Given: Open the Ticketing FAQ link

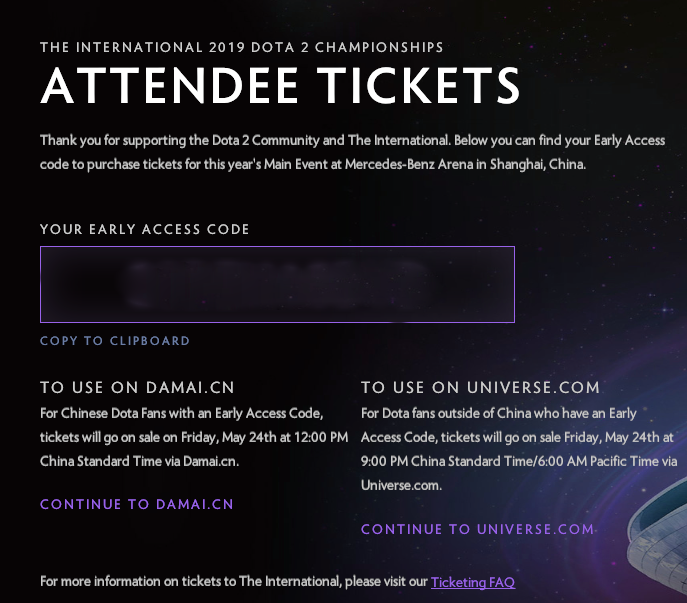Looking at the screenshot, I should 473,582.
